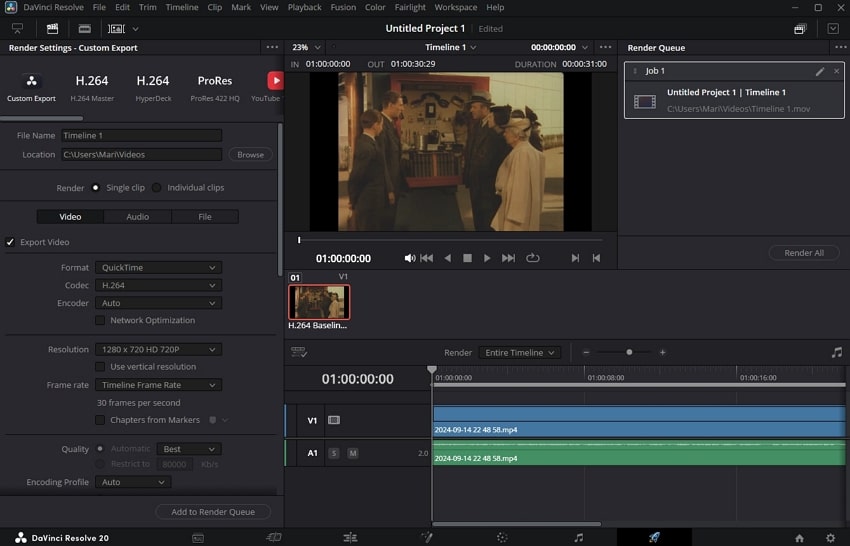Jump to first frame in viewer
Viewport: 850px width, 546px height.
coord(427,258)
